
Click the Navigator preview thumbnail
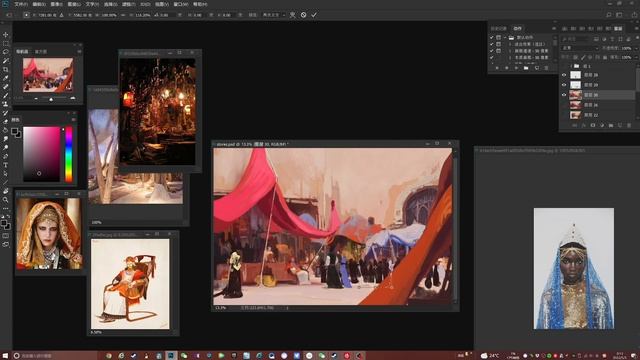tap(48, 75)
